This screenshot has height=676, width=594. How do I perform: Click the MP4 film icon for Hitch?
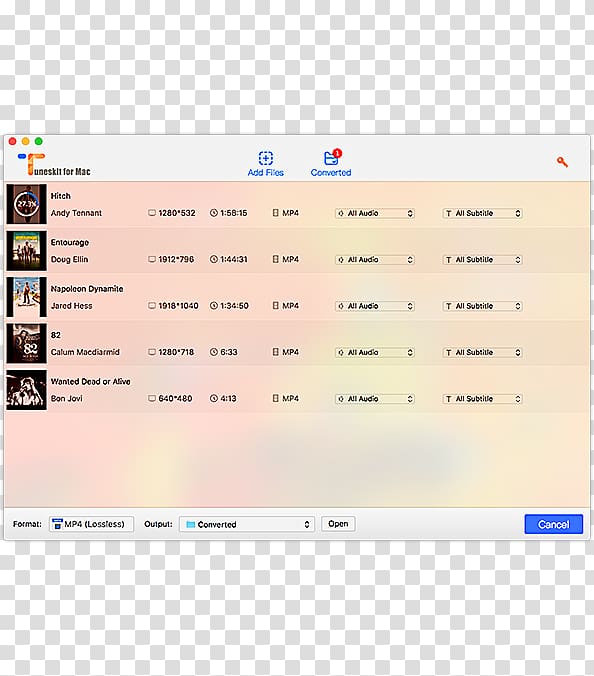[x=275, y=213]
